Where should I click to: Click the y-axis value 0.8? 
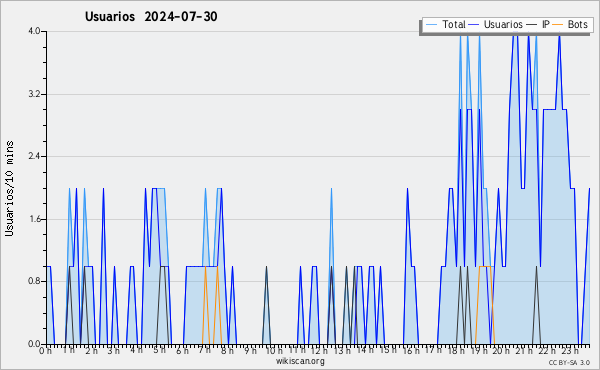34,282
